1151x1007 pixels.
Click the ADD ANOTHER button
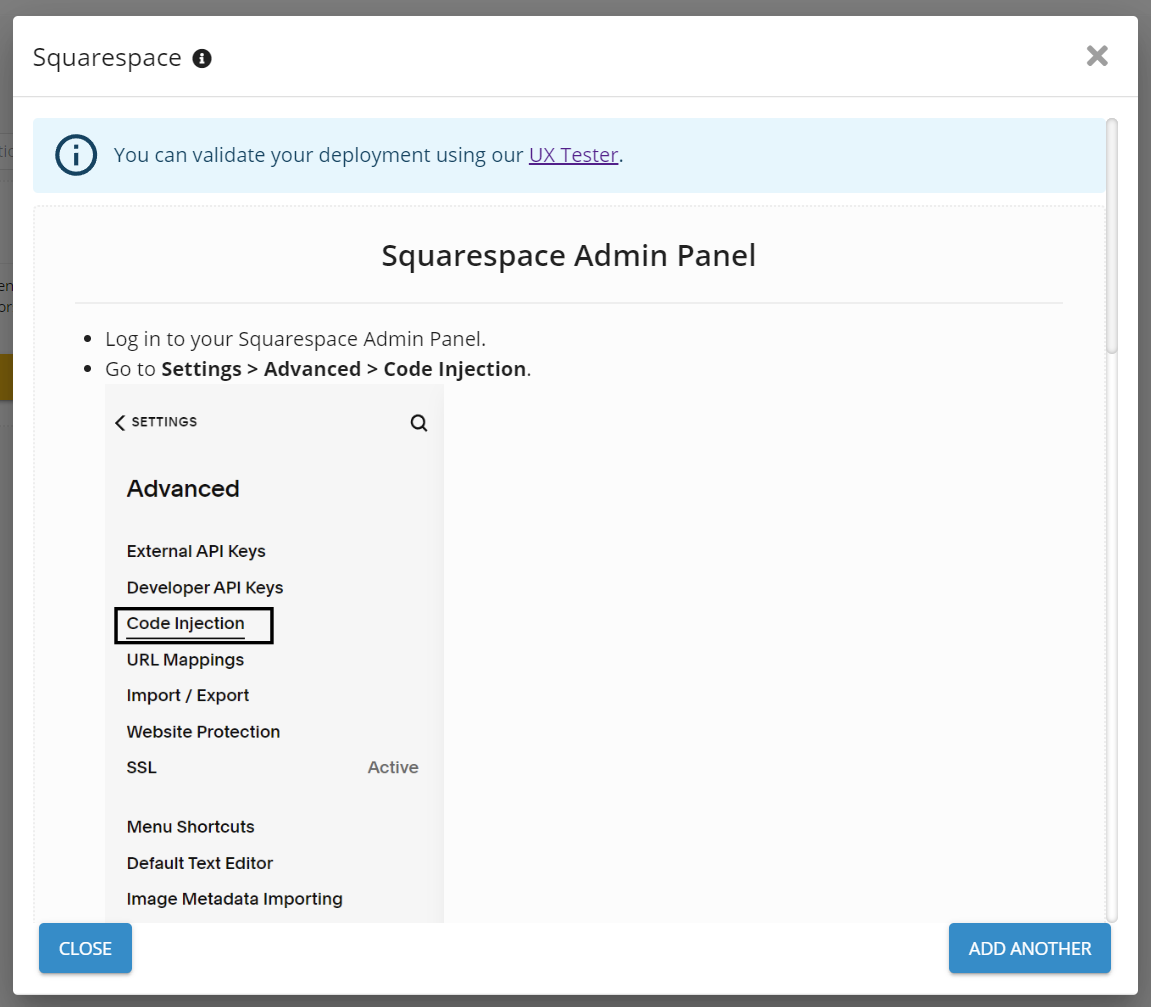click(1029, 948)
